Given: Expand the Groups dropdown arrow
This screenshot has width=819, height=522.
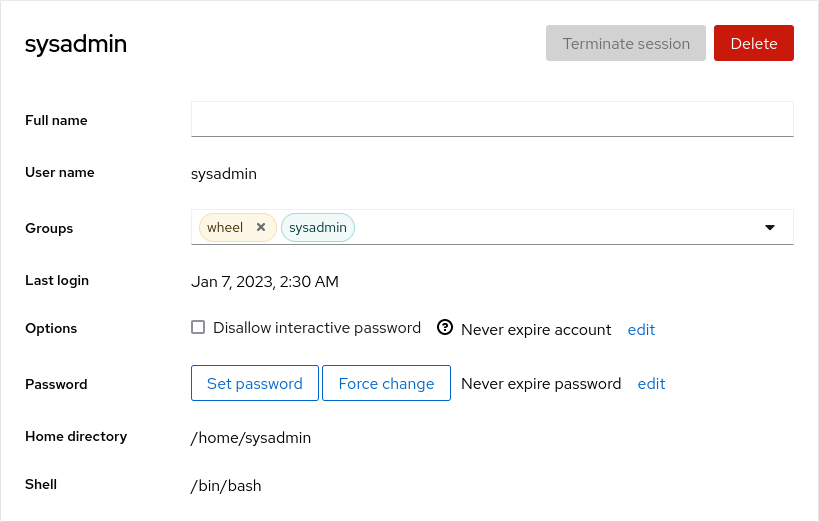Looking at the screenshot, I should click(770, 227).
